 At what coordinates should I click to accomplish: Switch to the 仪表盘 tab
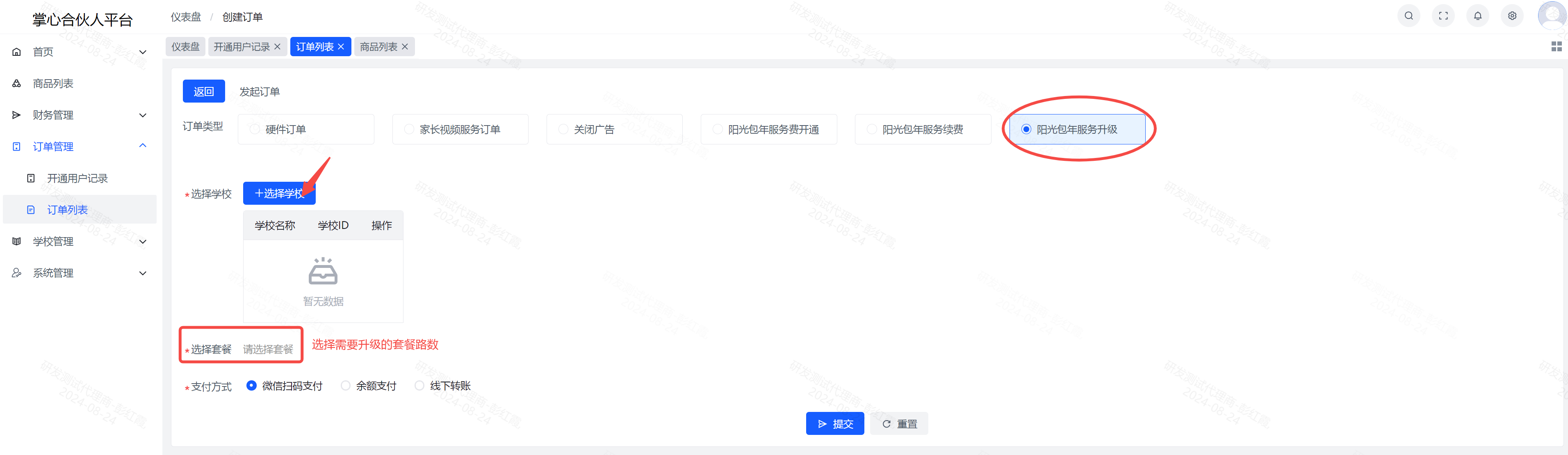tap(185, 47)
